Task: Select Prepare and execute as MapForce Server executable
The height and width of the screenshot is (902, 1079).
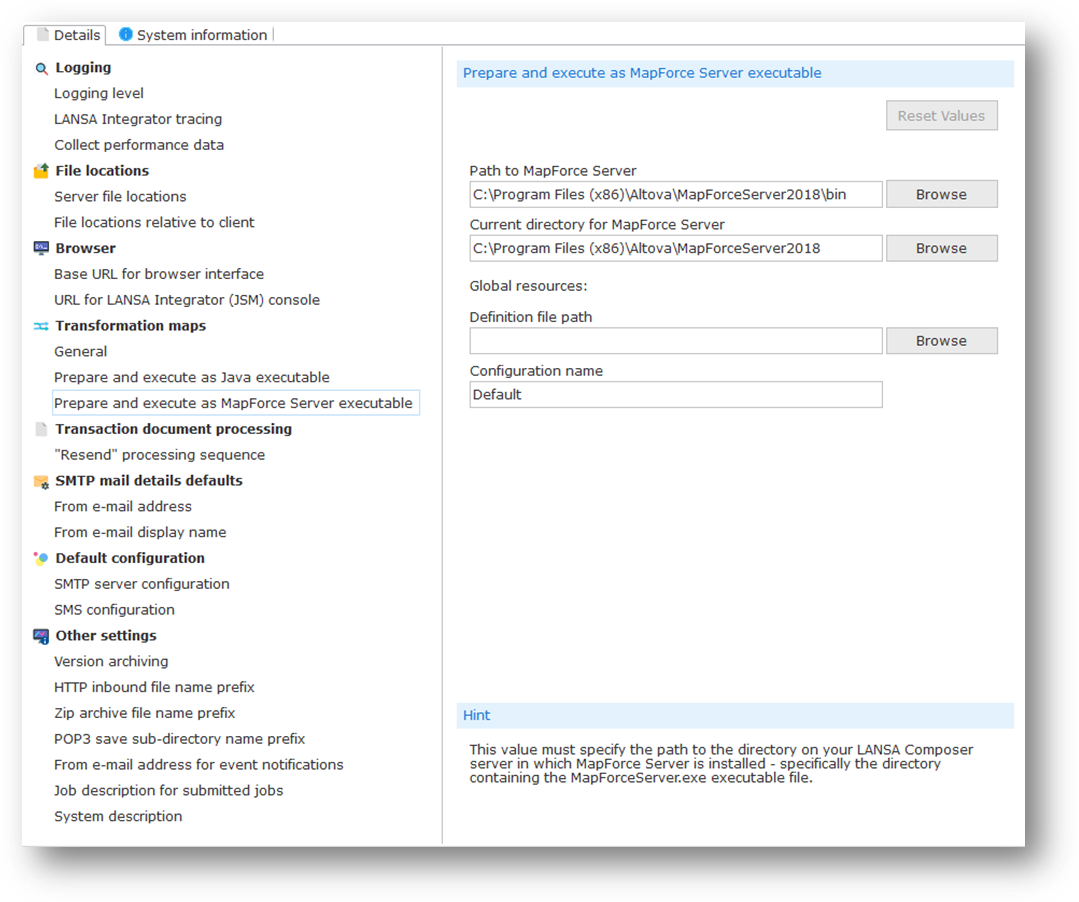Action: pyautogui.click(x=236, y=403)
